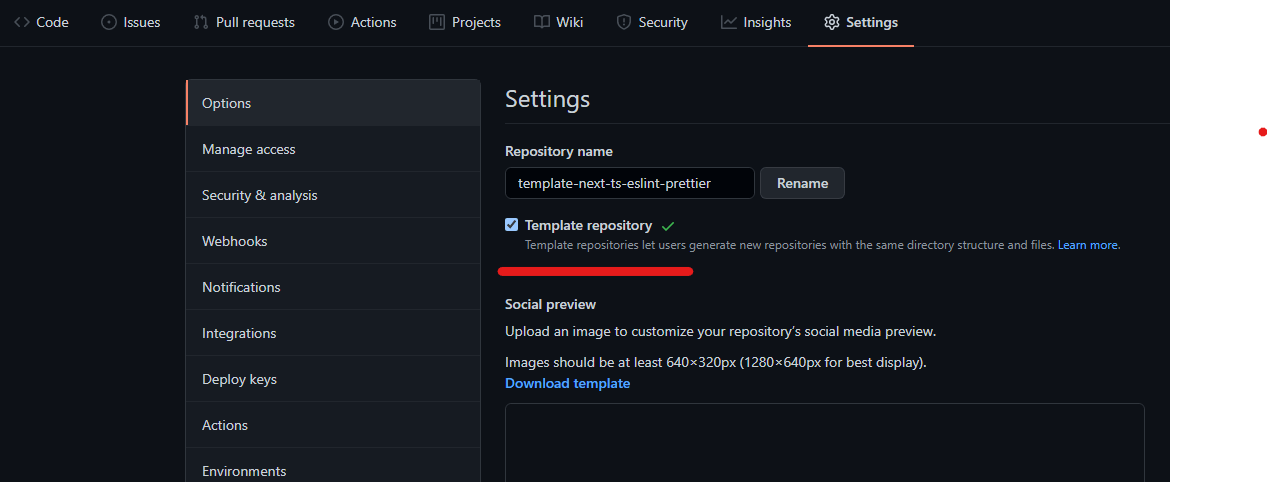Image resolution: width=1267 pixels, height=482 pixels.
Task: Select Notifications in the sidebar
Action: click(x=333, y=287)
